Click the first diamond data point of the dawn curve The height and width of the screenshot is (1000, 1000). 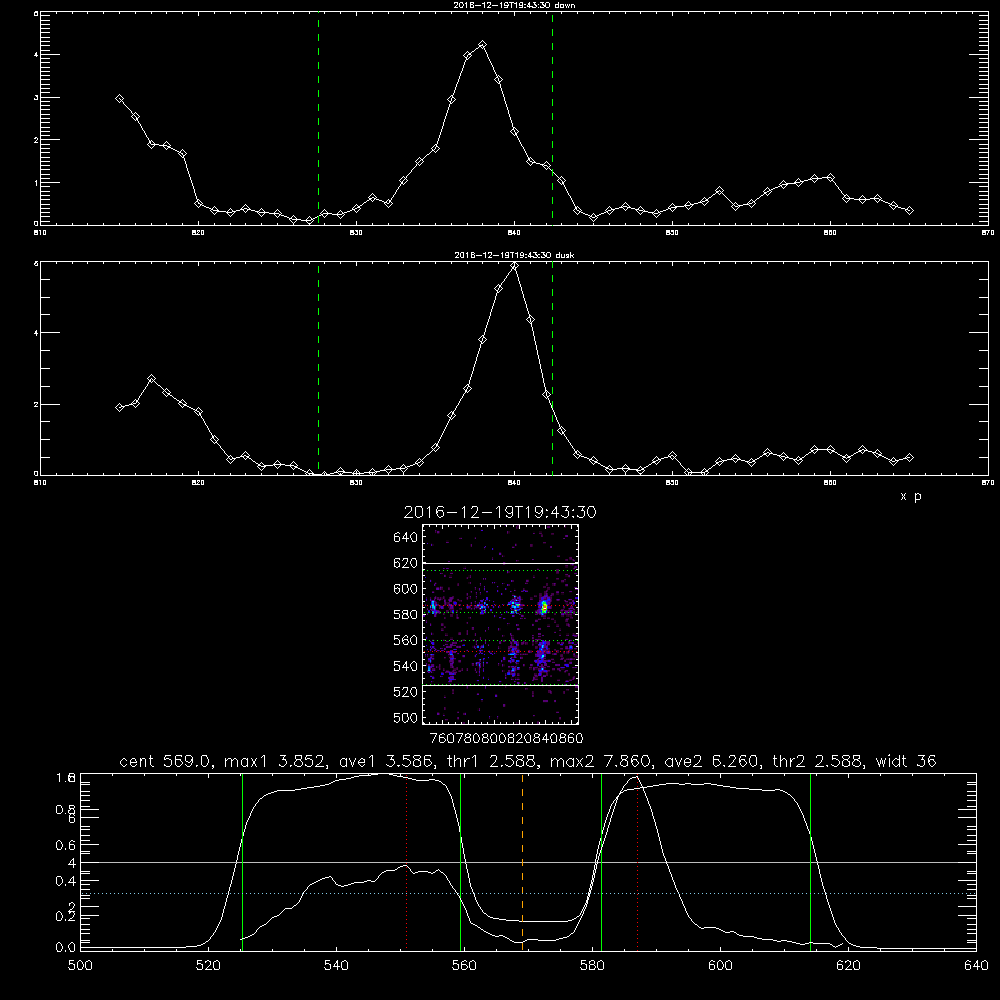(119, 99)
